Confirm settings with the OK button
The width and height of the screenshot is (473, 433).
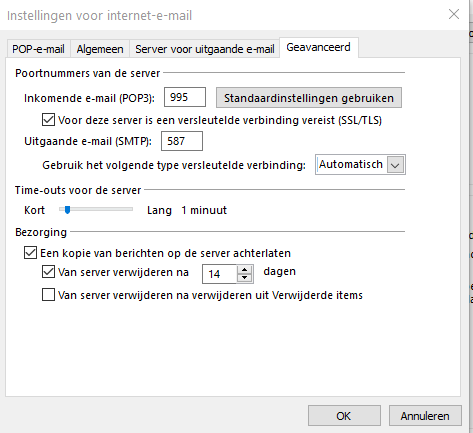[344, 416]
